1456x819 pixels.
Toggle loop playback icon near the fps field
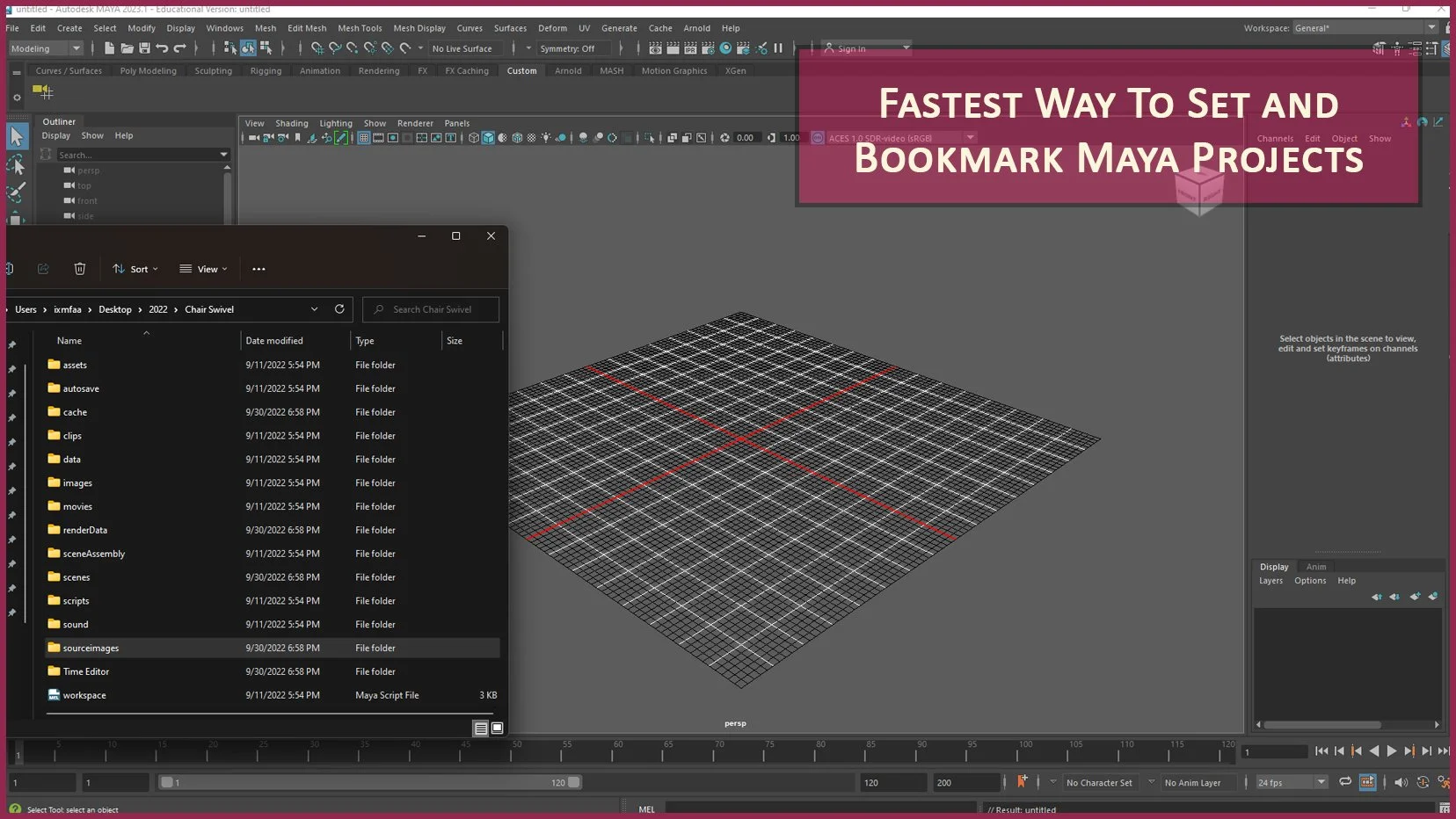[1344, 782]
